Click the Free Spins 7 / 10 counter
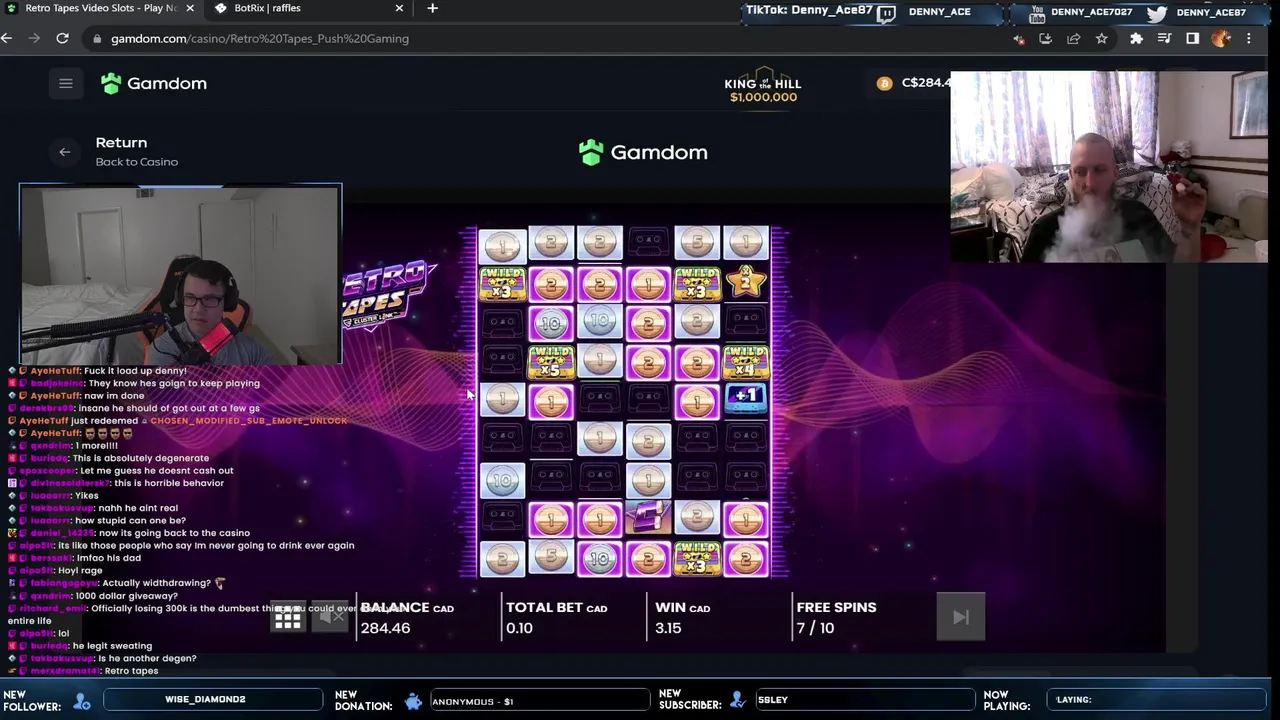1280x720 pixels. (815, 628)
